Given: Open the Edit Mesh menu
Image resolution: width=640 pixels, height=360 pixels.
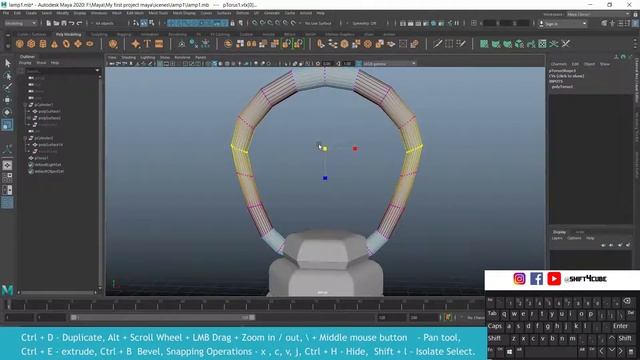Looking at the screenshot, I should [x=135, y=13].
